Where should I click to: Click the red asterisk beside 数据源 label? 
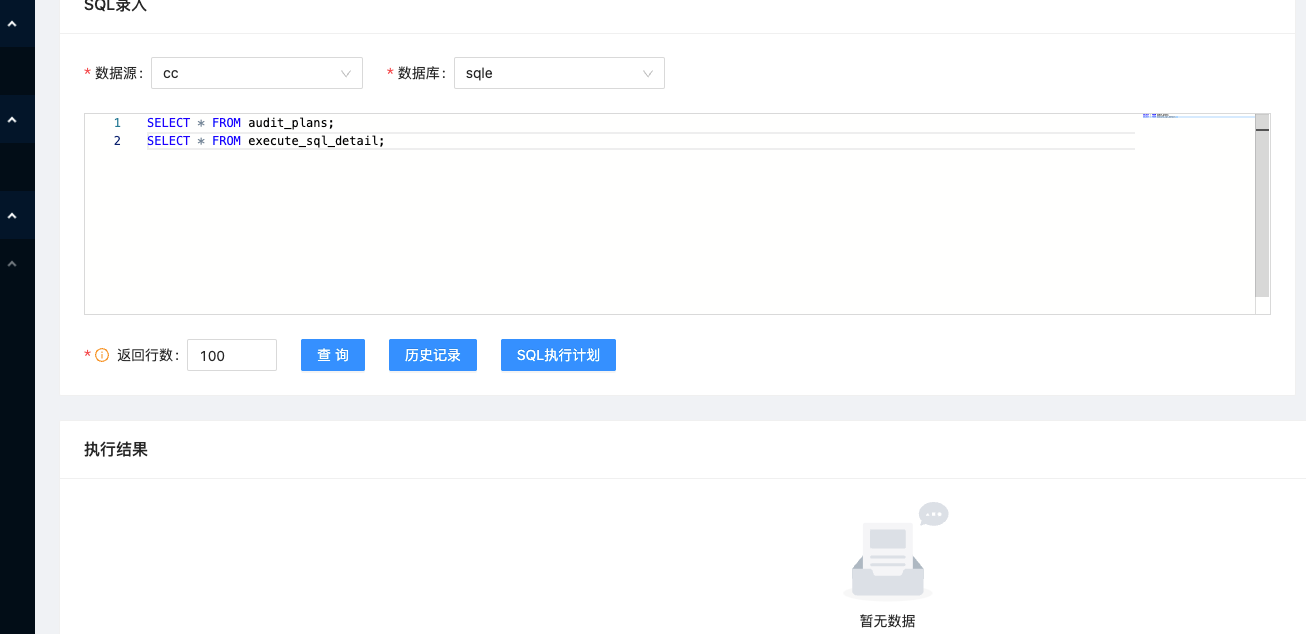(87, 72)
